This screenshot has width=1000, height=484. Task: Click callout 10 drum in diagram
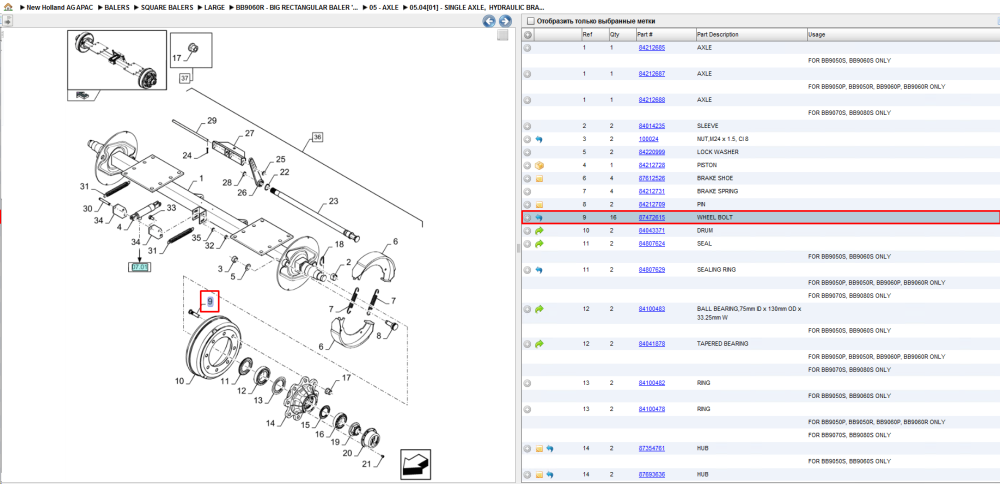click(180, 381)
